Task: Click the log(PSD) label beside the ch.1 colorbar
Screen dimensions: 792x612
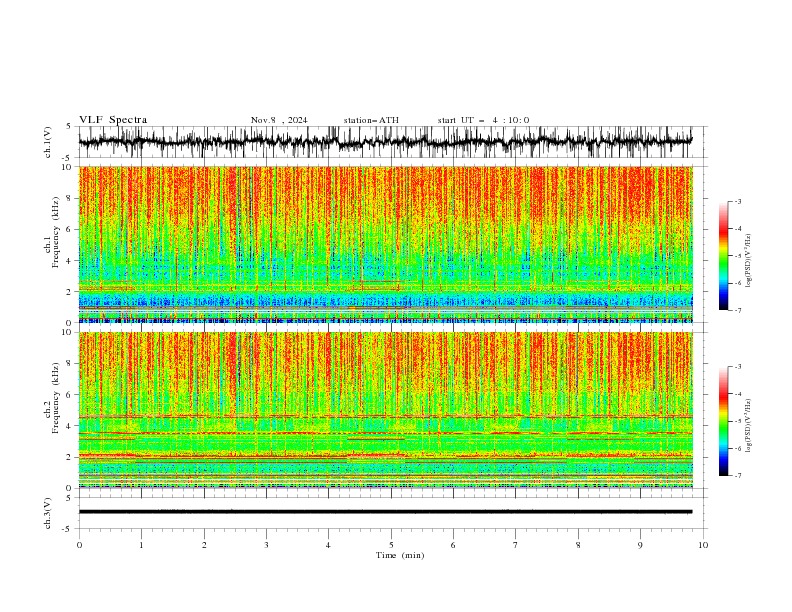Action: [749, 261]
